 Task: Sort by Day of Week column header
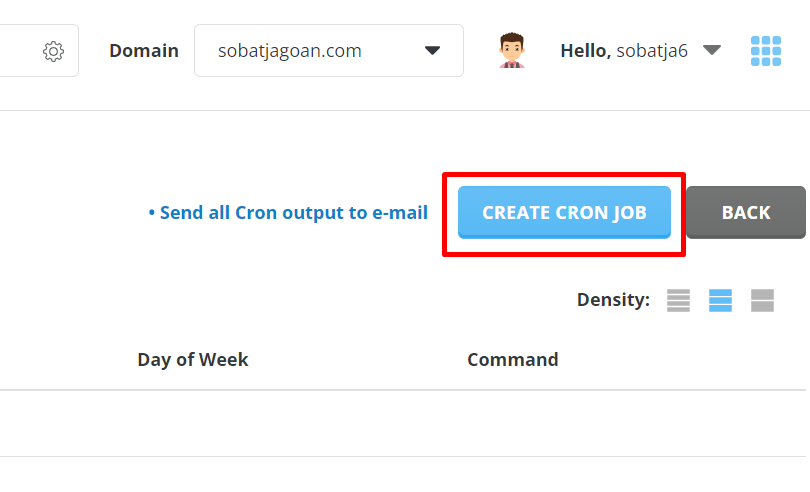pyautogui.click(x=193, y=360)
